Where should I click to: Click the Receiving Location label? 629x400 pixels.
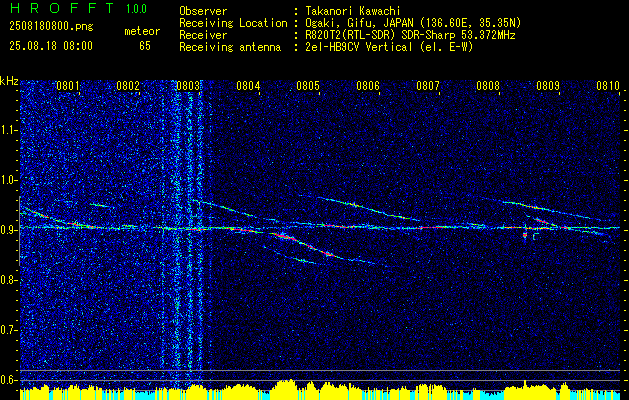[233, 23]
